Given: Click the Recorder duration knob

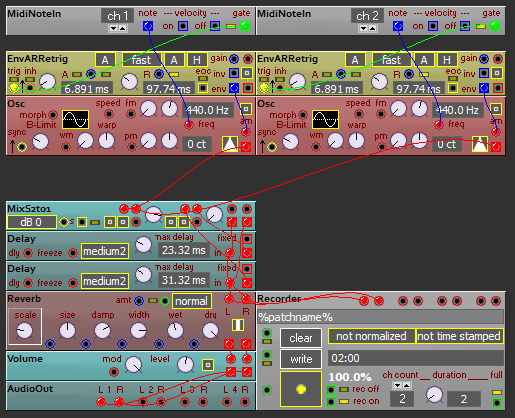Looking at the screenshot, I should point(434,395).
